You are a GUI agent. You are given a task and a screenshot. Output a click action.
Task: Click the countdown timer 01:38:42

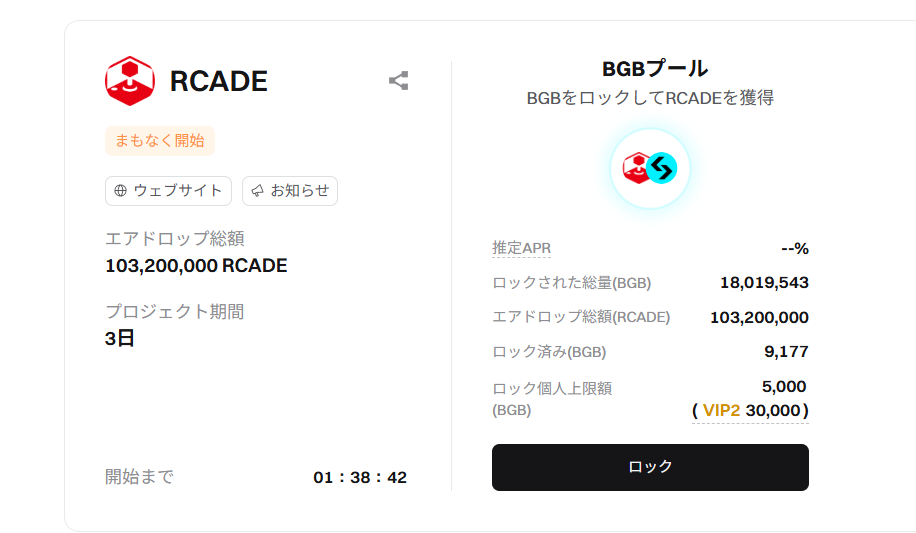pyautogui.click(x=360, y=477)
